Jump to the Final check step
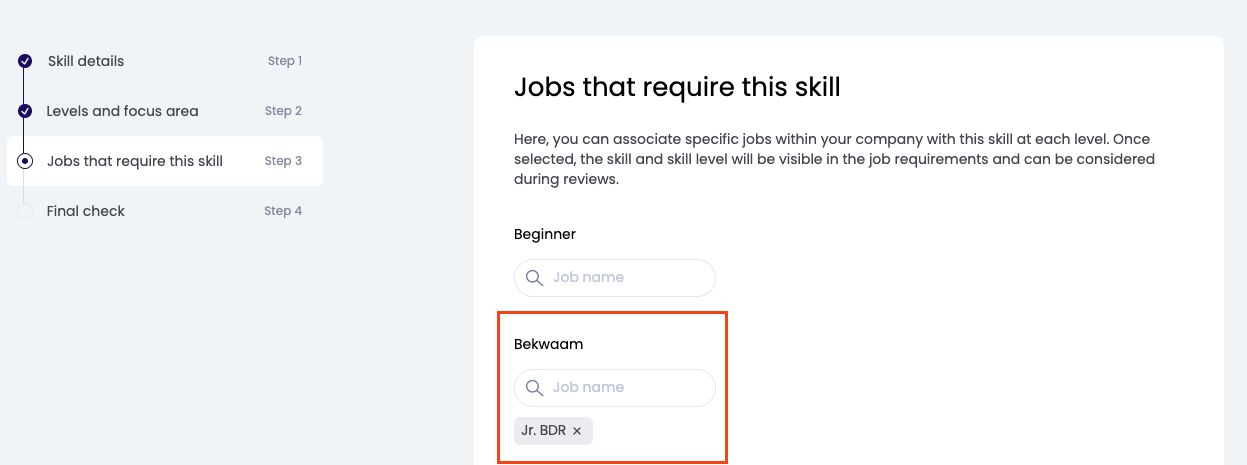The width and height of the screenshot is (1247, 465). click(86, 211)
